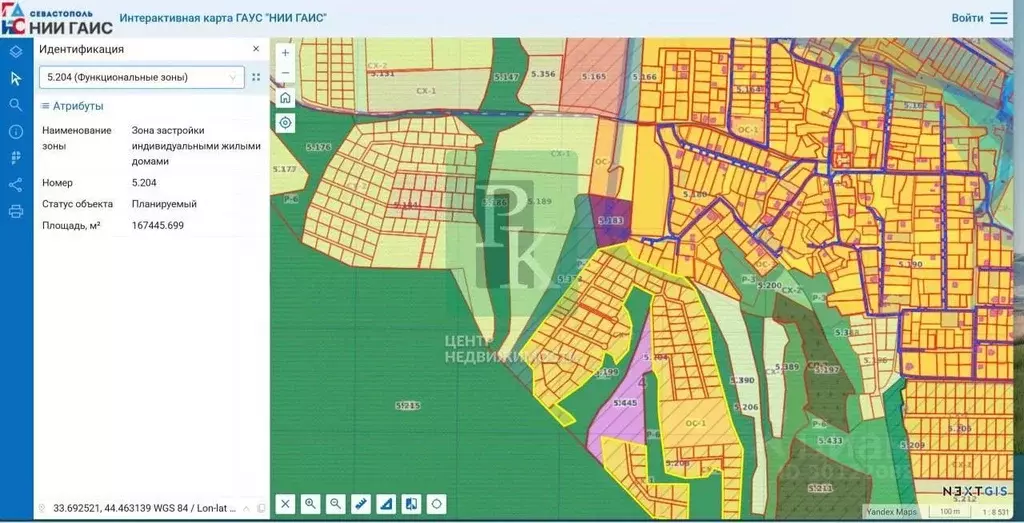Open the print map tool

click(x=15, y=211)
